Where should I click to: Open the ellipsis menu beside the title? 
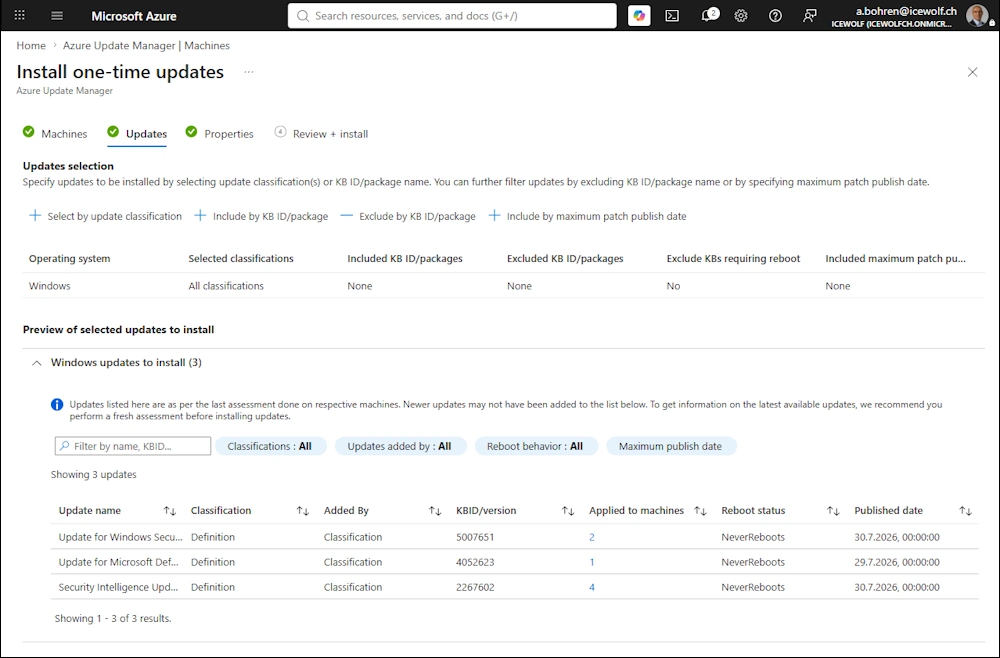(x=249, y=72)
